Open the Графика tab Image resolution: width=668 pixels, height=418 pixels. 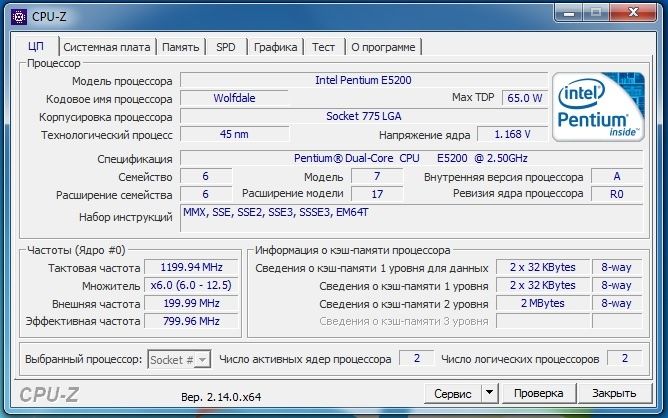(276, 47)
